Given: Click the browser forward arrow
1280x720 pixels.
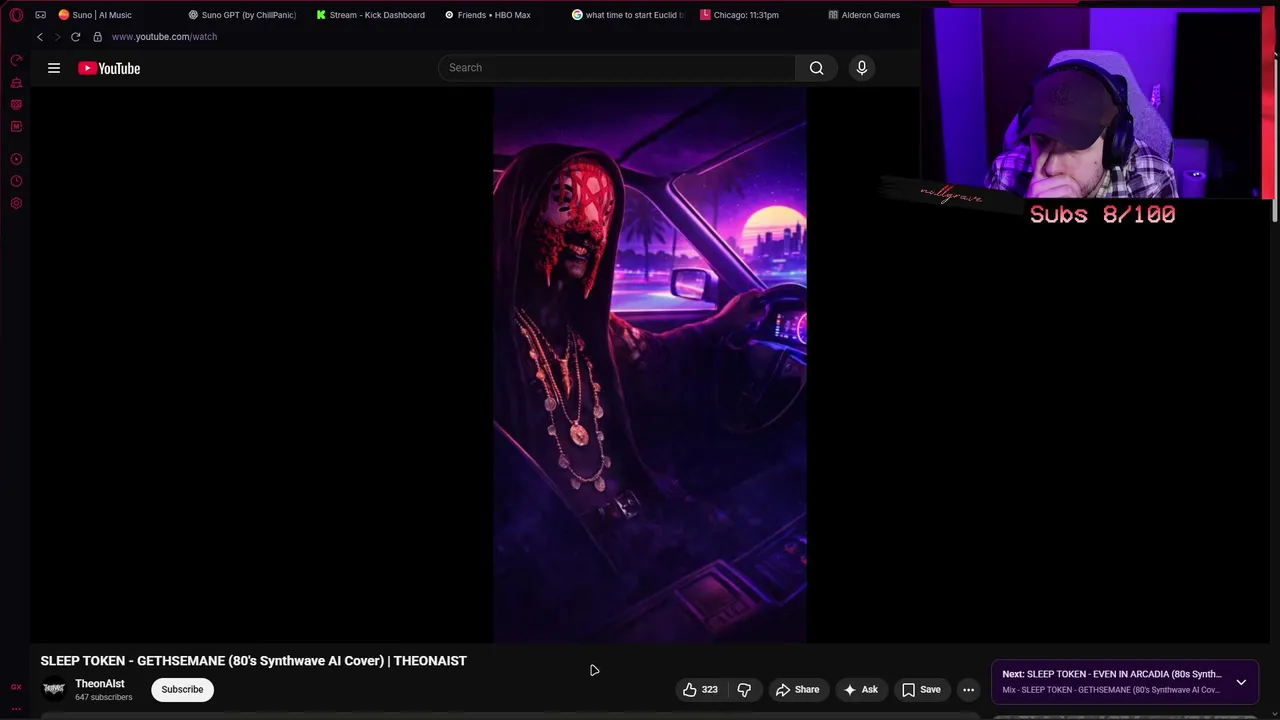Looking at the screenshot, I should point(57,37).
